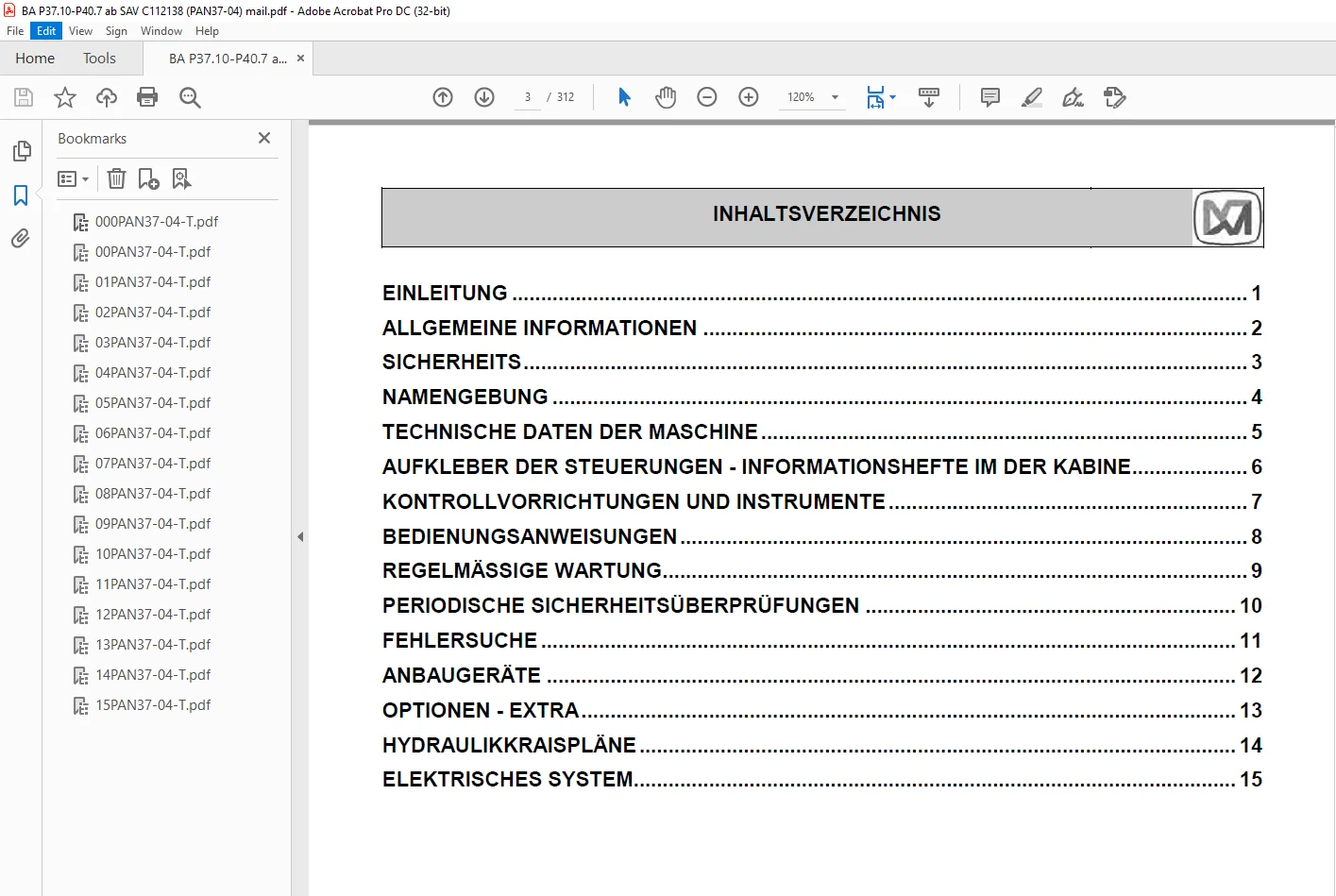The height and width of the screenshot is (896, 1336).
Task: Open the Edit menu
Action: pos(46,31)
